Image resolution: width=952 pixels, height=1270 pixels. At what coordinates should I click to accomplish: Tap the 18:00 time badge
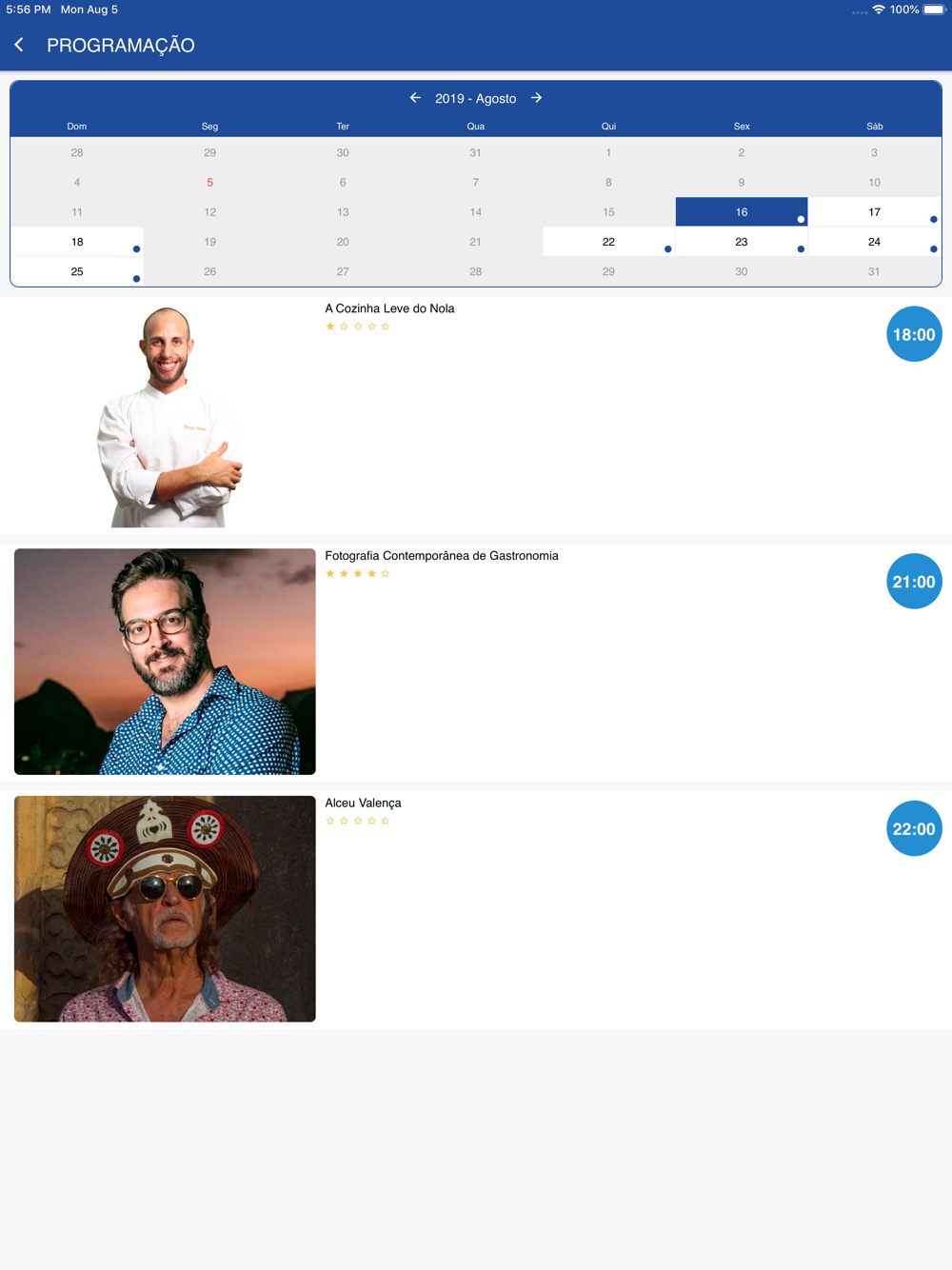coord(914,334)
